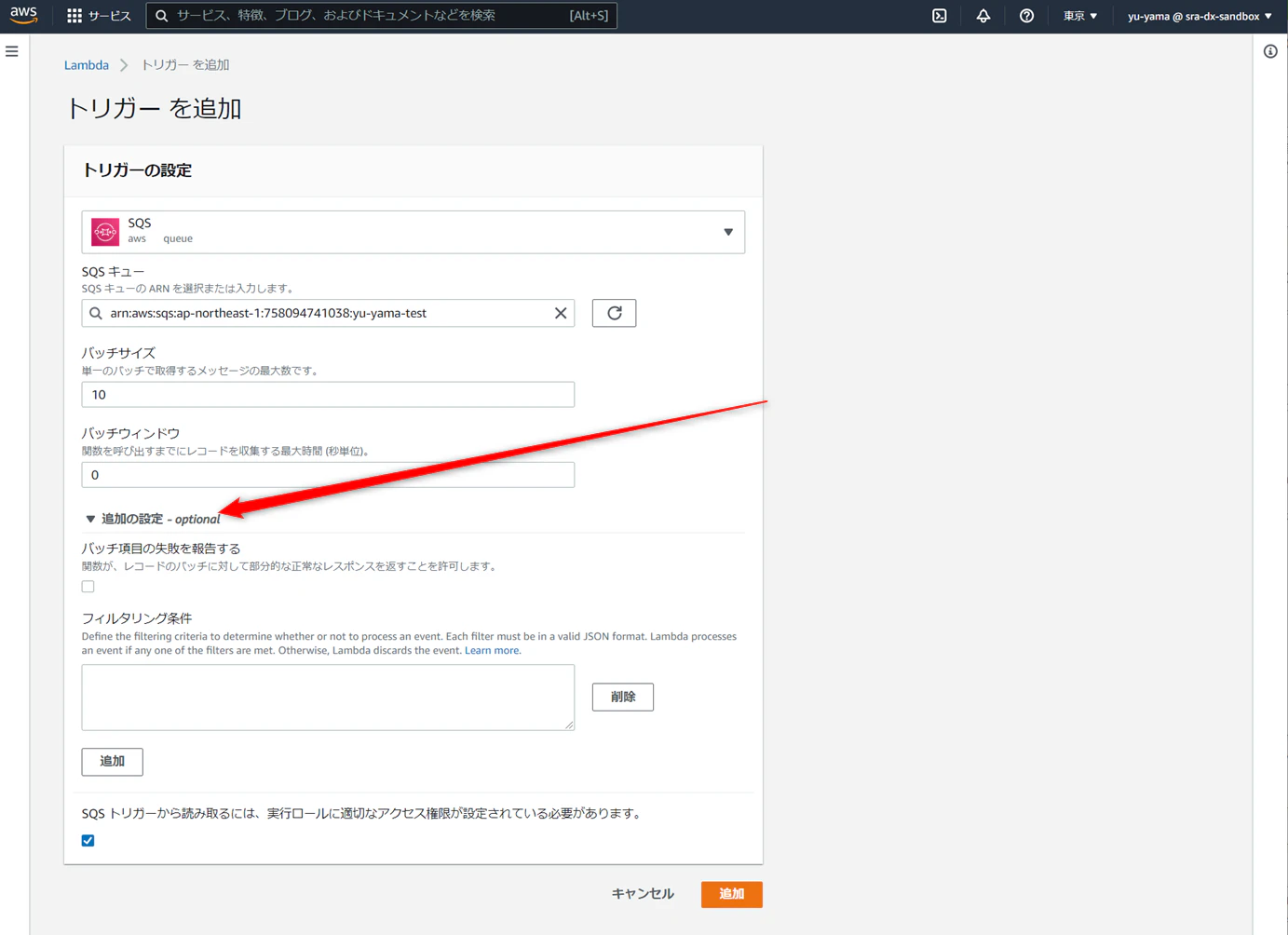Open the 東京 region selector
Screen dimensions: 1288x935
(1080, 16)
